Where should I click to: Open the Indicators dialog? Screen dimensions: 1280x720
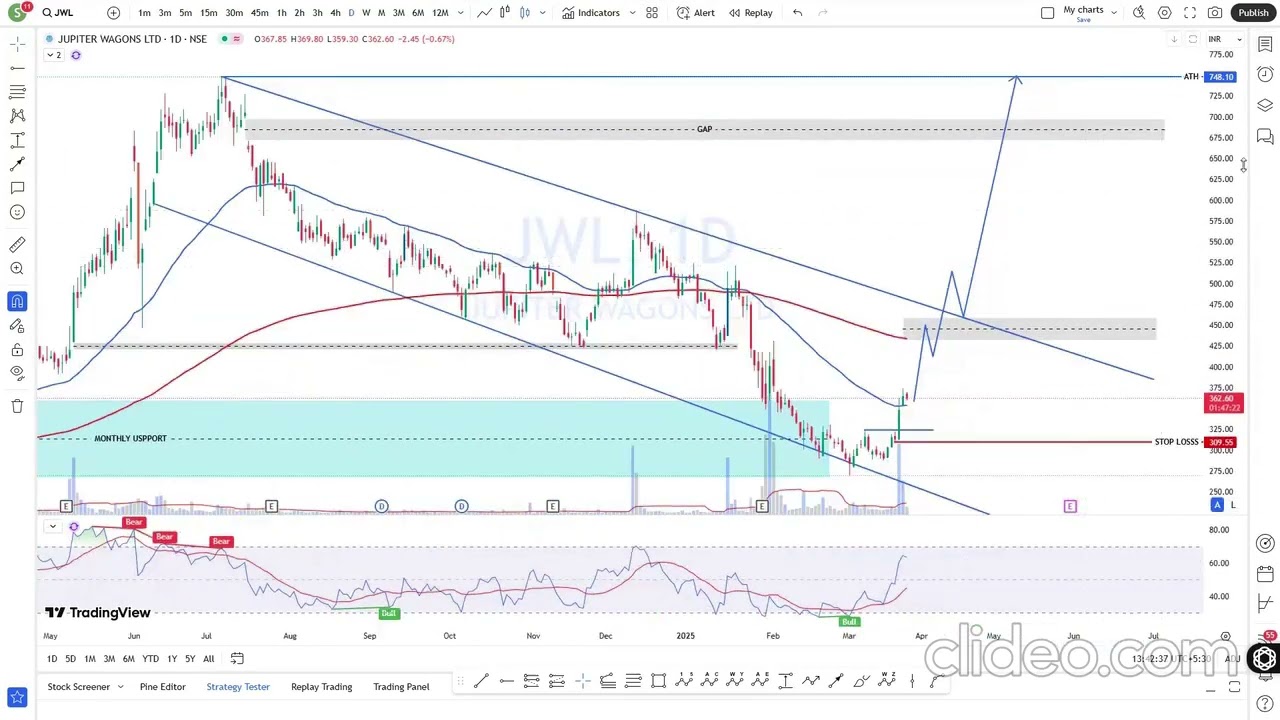pyautogui.click(x=591, y=13)
